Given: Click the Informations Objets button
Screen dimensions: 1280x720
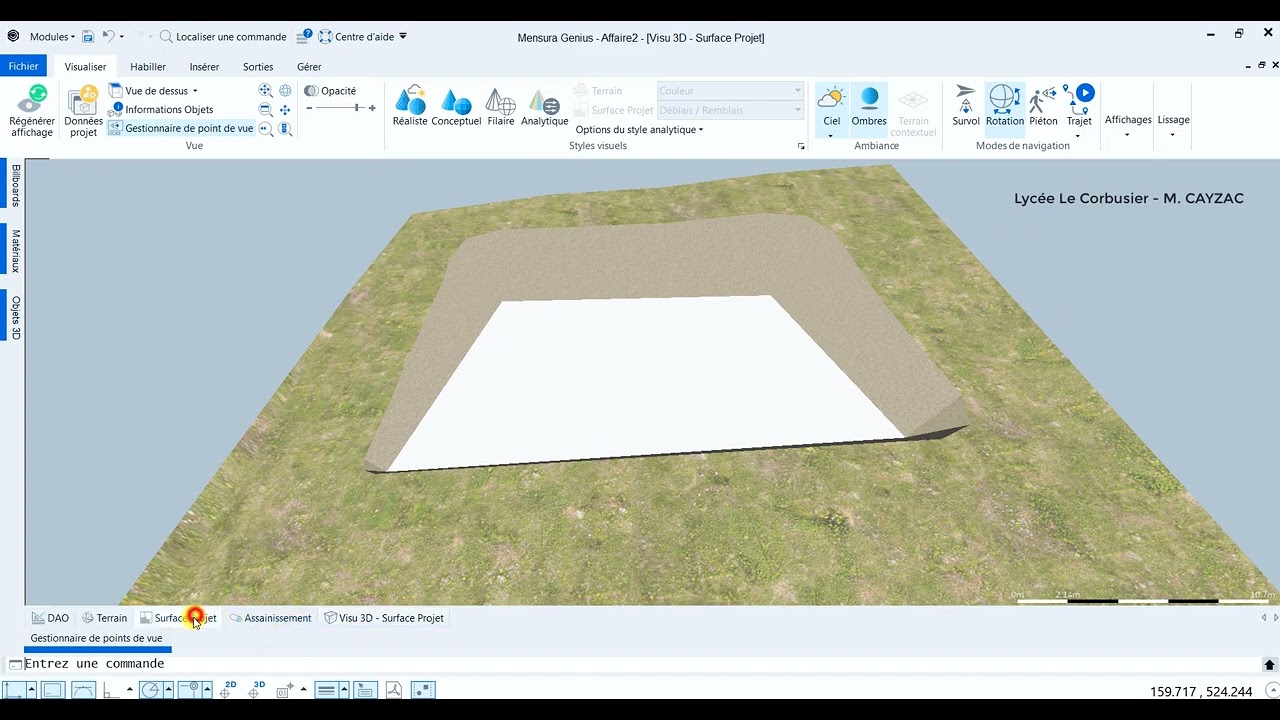Looking at the screenshot, I should 162,110.
